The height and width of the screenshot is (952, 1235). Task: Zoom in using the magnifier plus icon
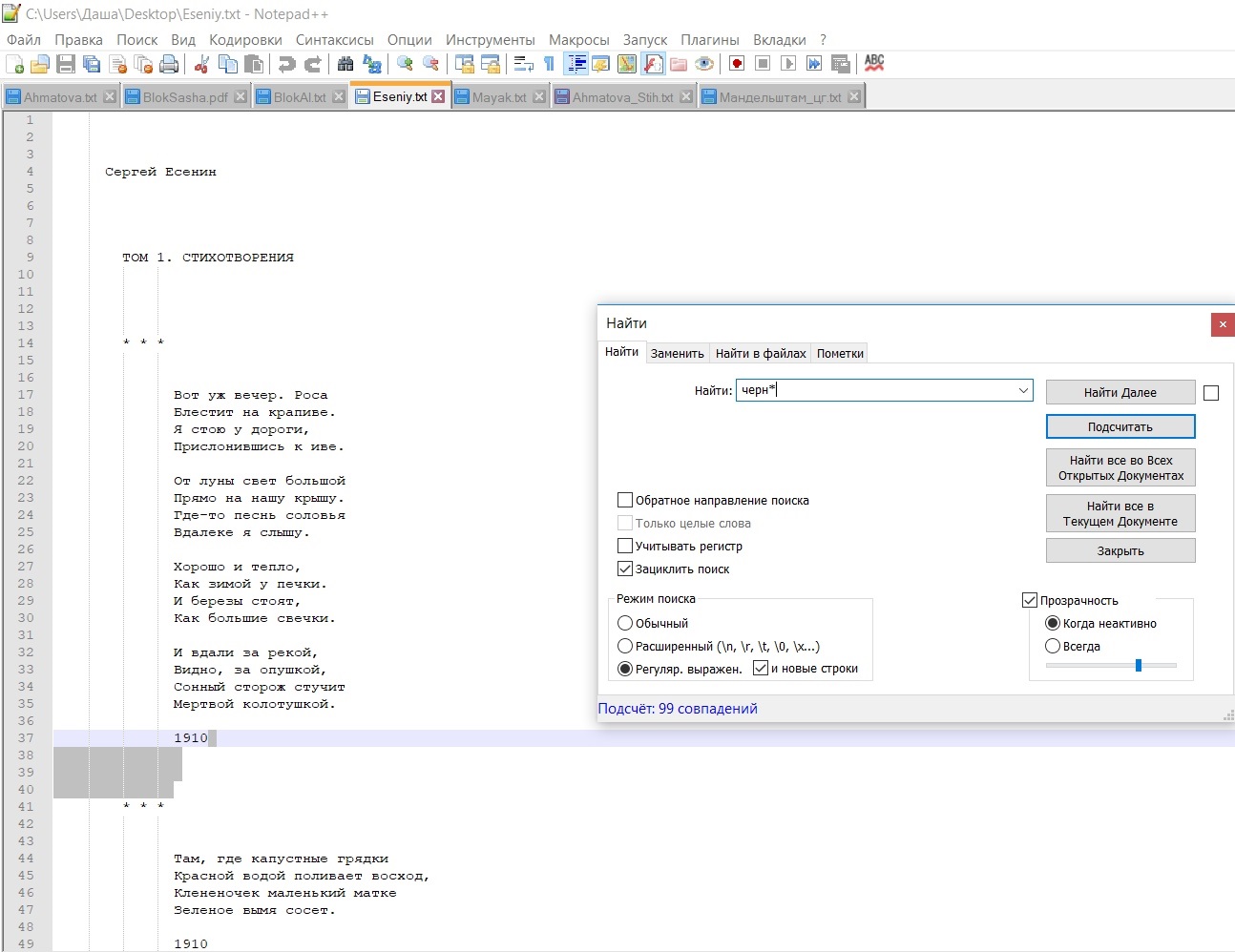tap(405, 64)
